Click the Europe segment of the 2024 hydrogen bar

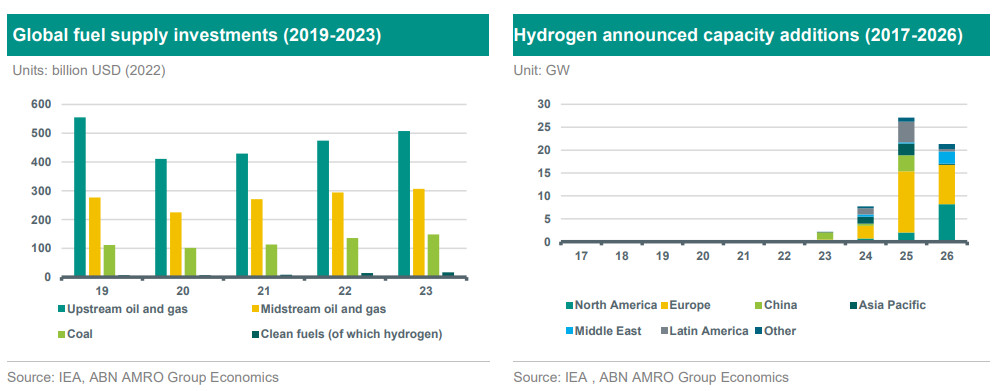pyautogui.click(x=866, y=231)
